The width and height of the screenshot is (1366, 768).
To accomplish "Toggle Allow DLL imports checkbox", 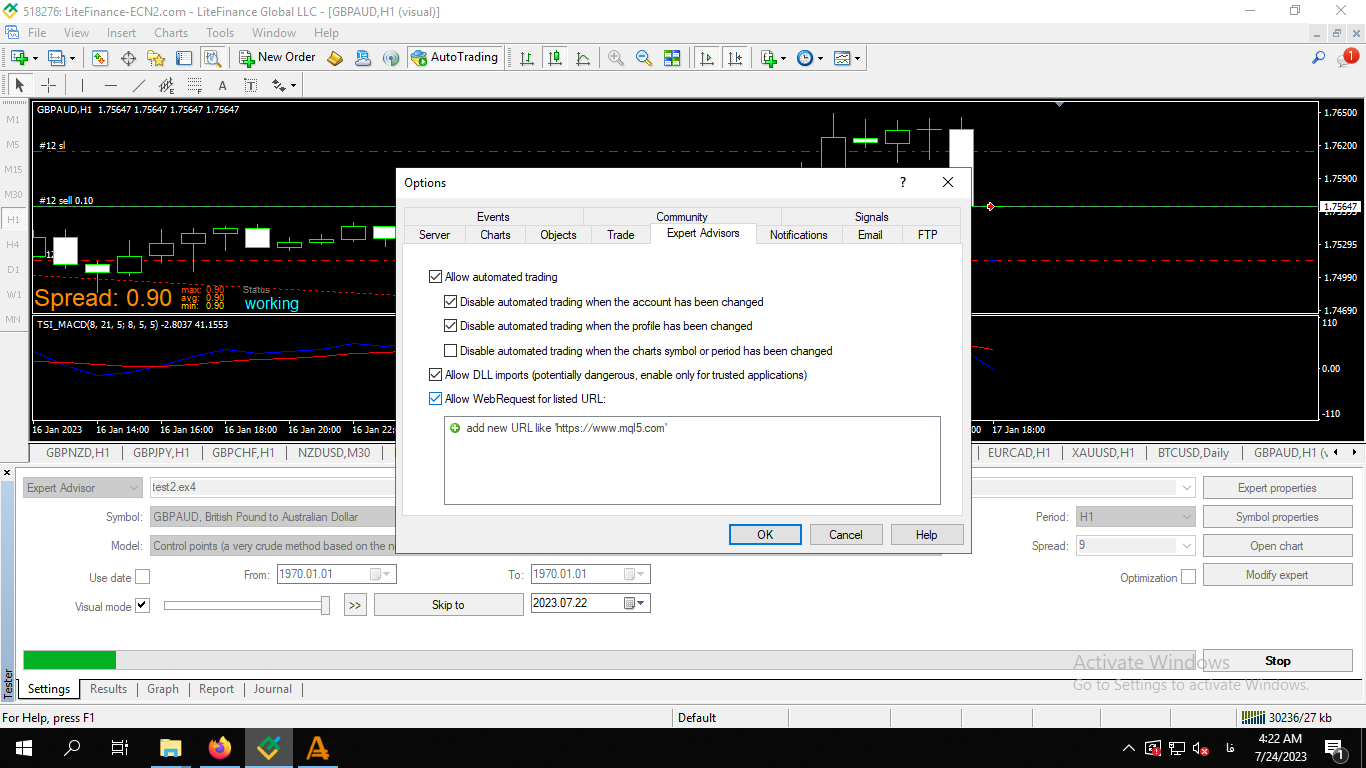I will pyautogui.click(x=435, y=375).
